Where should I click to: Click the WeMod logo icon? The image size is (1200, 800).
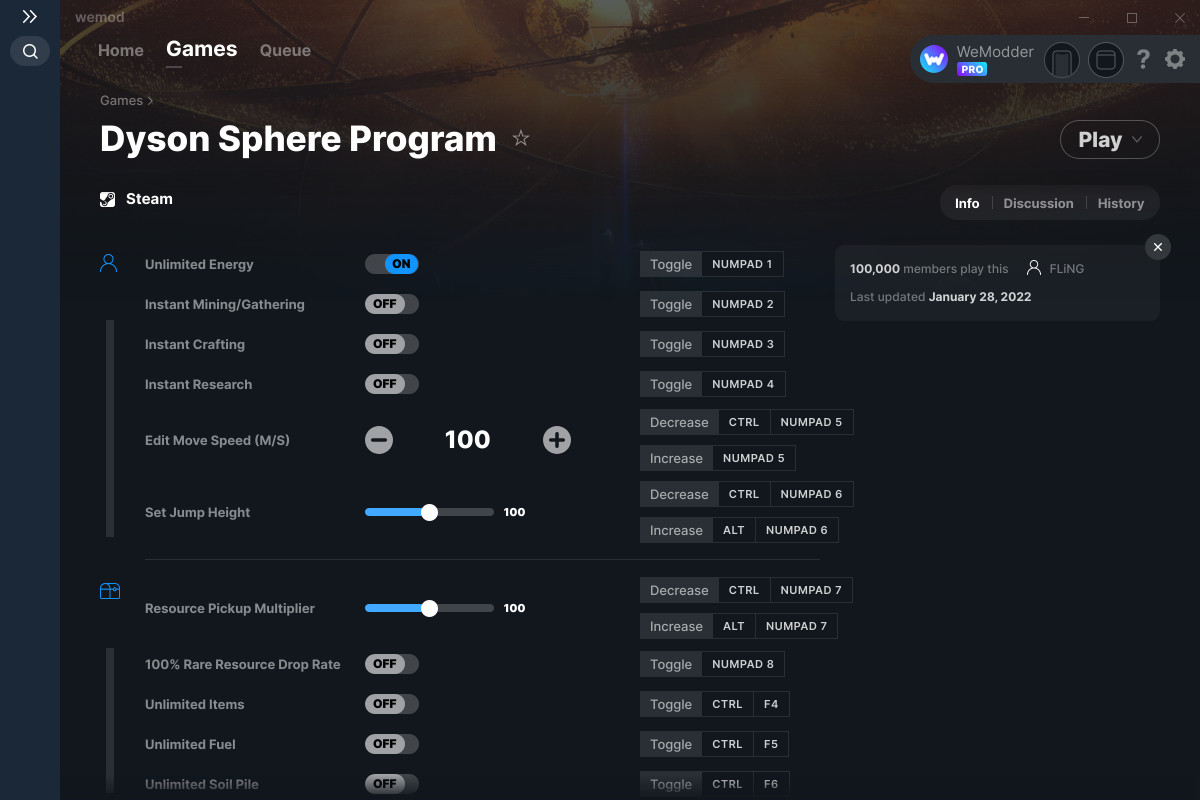click(933, 59)
